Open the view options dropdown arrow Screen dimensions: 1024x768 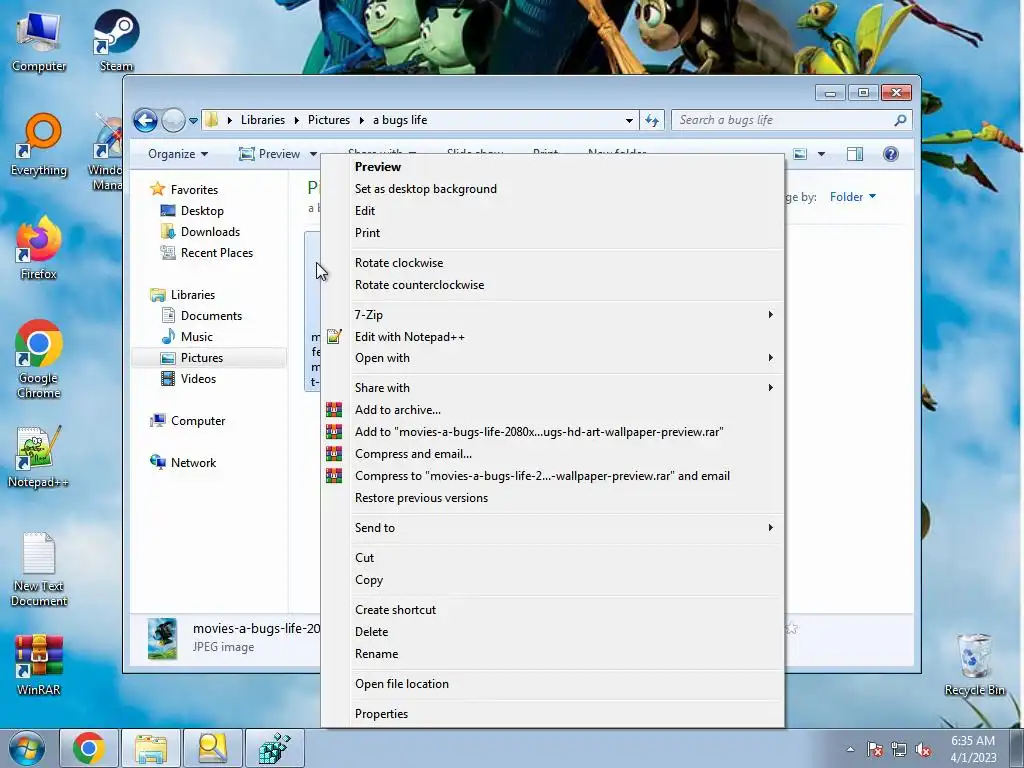pos(821,154)
